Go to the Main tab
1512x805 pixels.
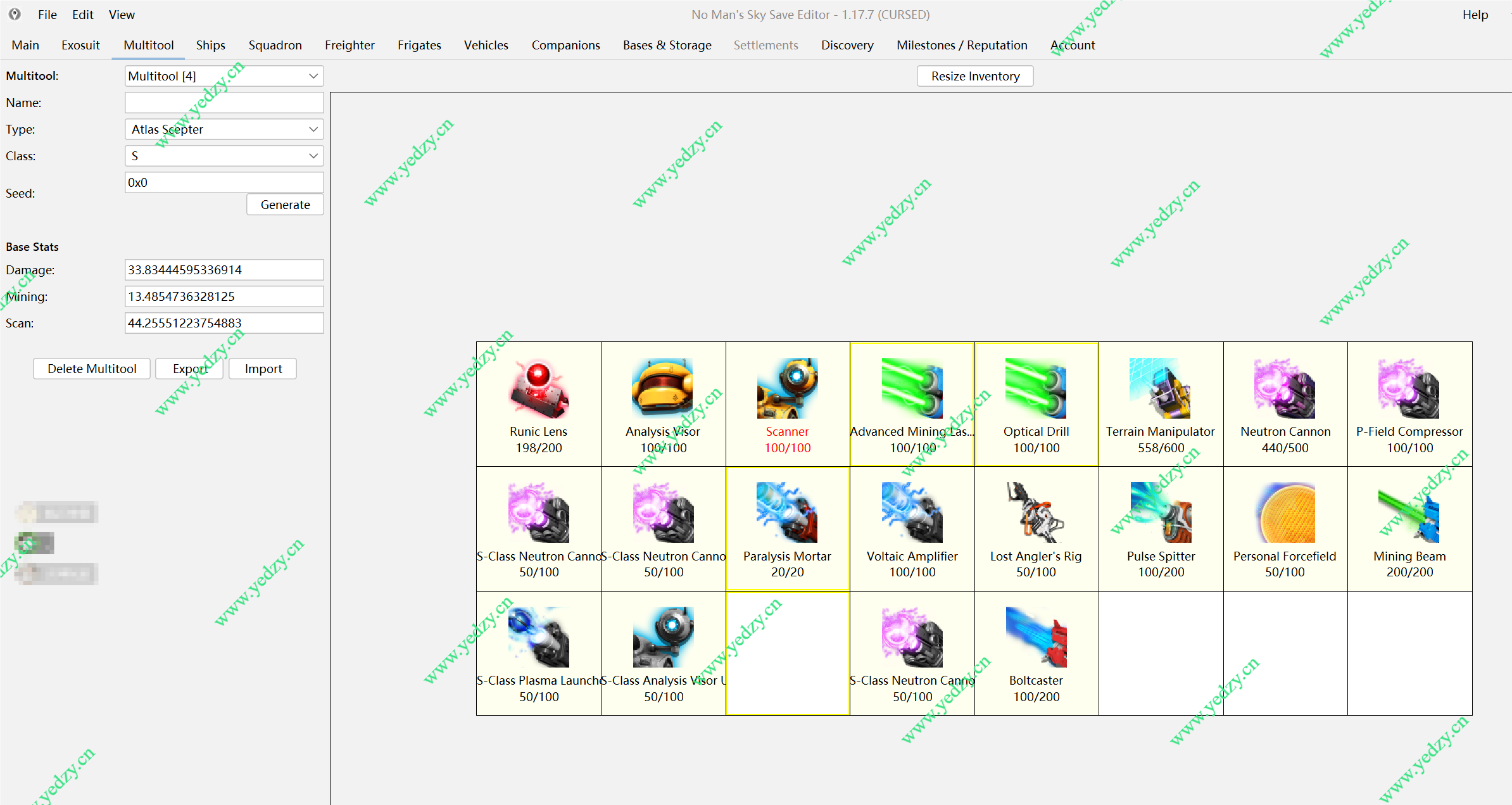(25, 45)
